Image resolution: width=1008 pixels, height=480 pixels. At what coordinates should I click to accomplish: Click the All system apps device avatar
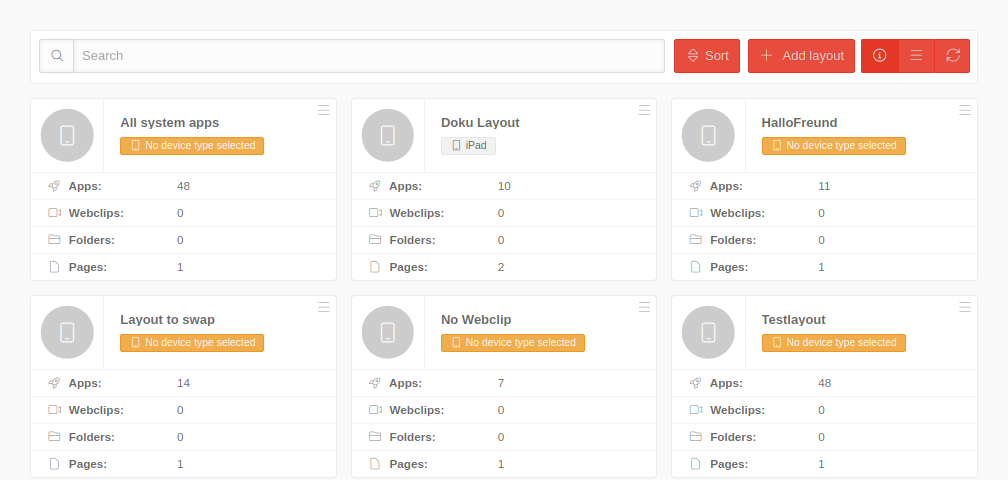[67, 135]
